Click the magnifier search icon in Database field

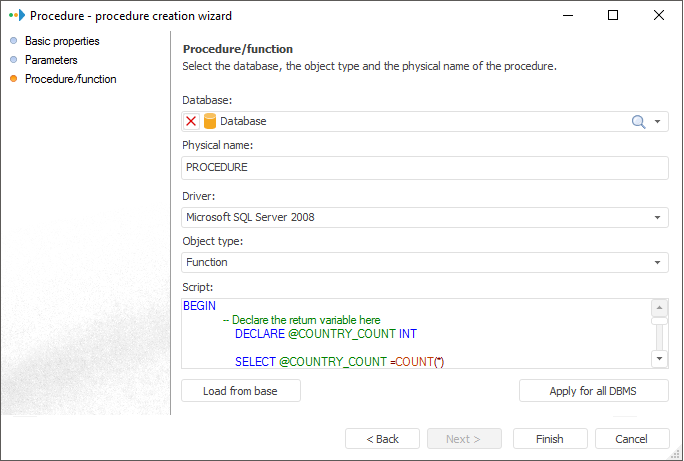point(638,121)
